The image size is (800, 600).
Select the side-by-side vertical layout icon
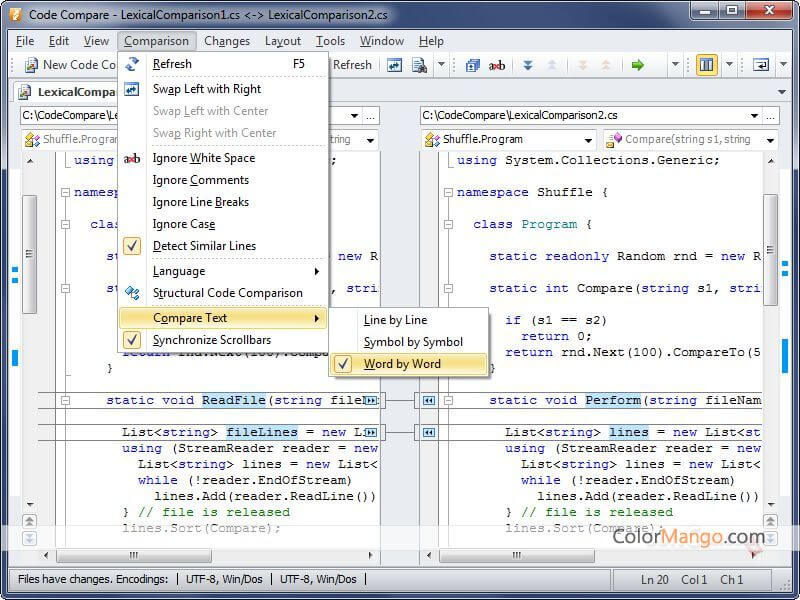click(x=707, y=65)
